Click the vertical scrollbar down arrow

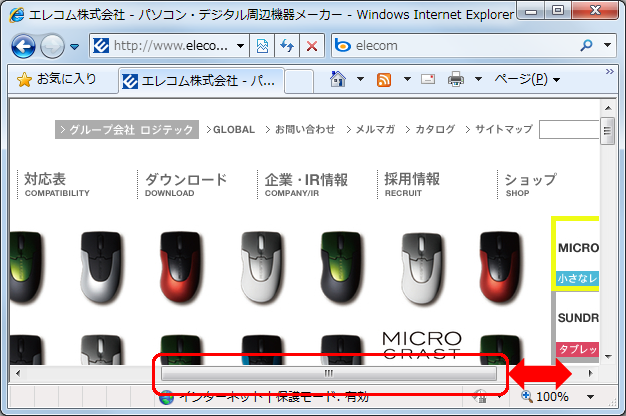click(608, 357)
